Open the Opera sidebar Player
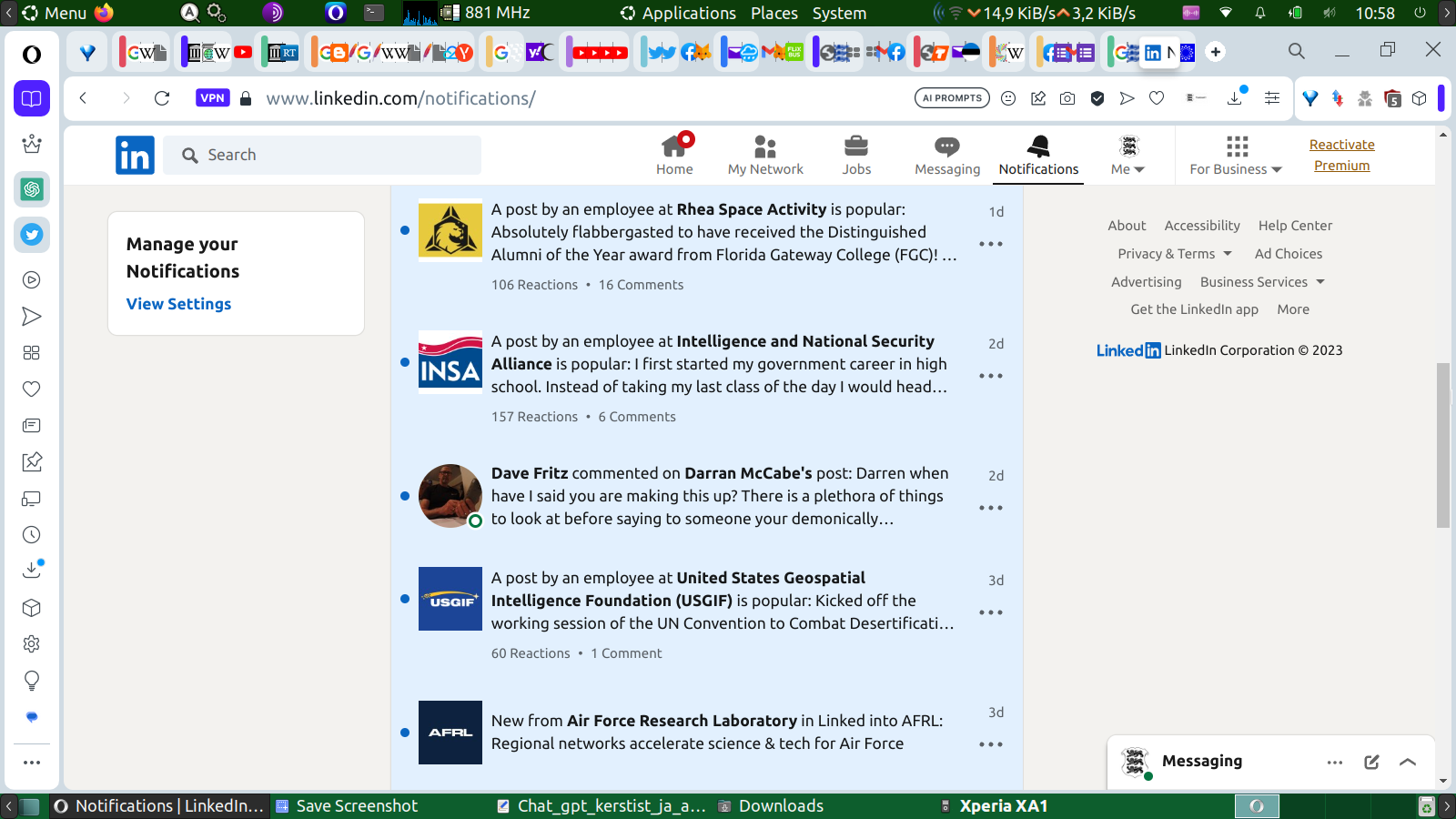The image size is (1456, 819). point(32,280)
